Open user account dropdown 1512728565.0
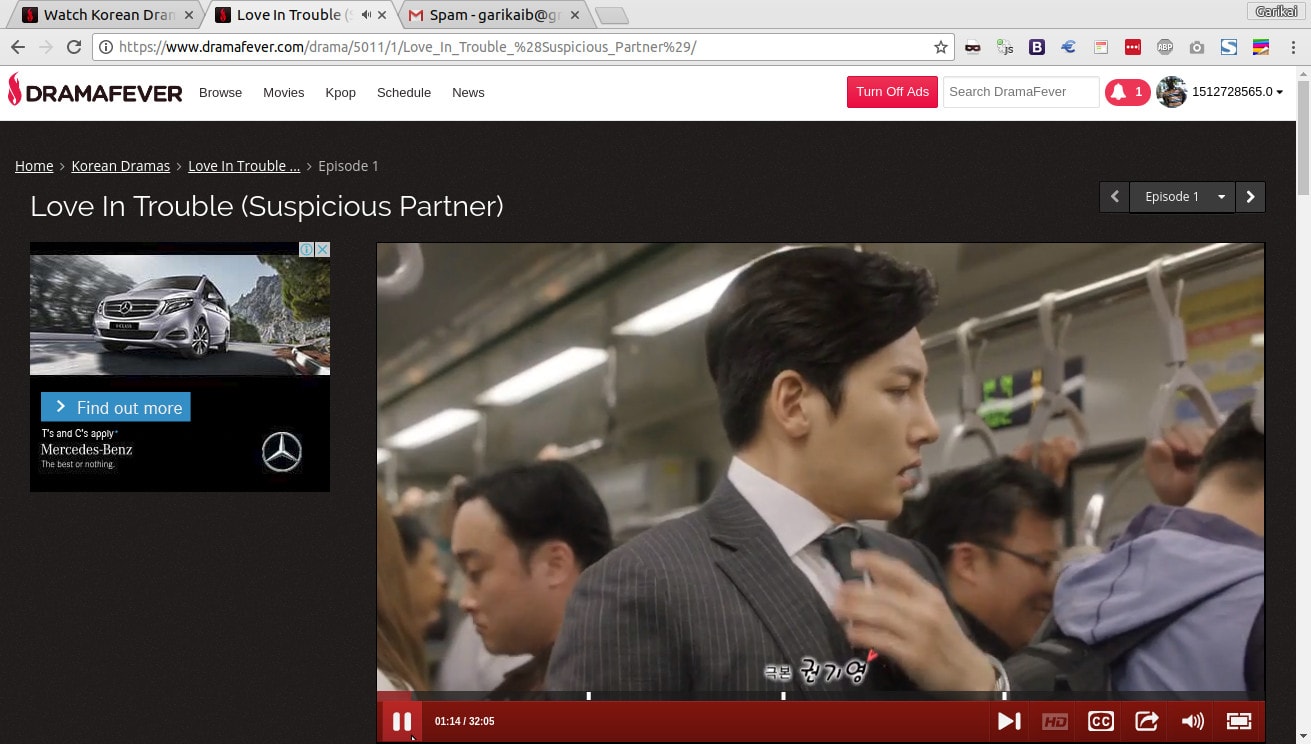The width and height of the screenshot is (1311, 744). click(1237, 92)
